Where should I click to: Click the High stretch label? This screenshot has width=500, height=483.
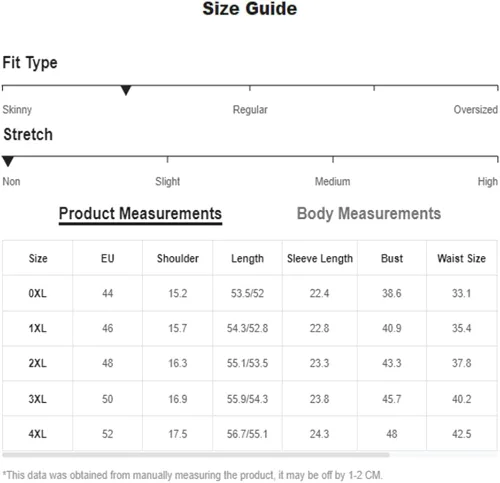488,182
